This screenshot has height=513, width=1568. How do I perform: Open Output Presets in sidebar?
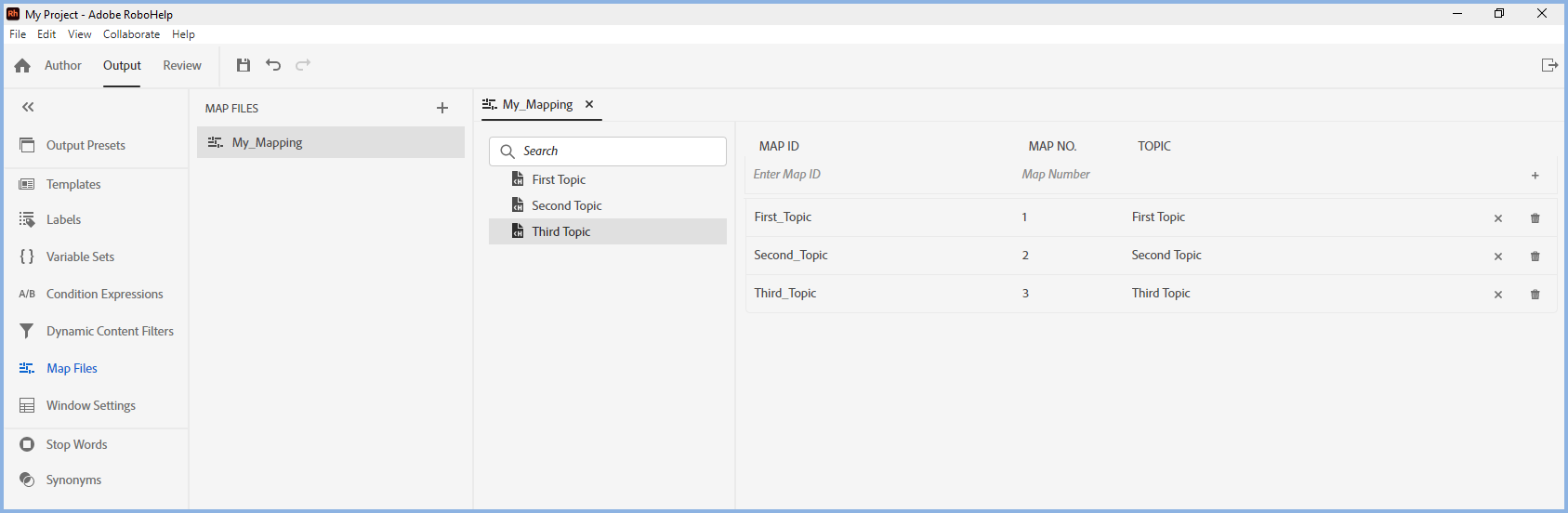pos(86,146)
